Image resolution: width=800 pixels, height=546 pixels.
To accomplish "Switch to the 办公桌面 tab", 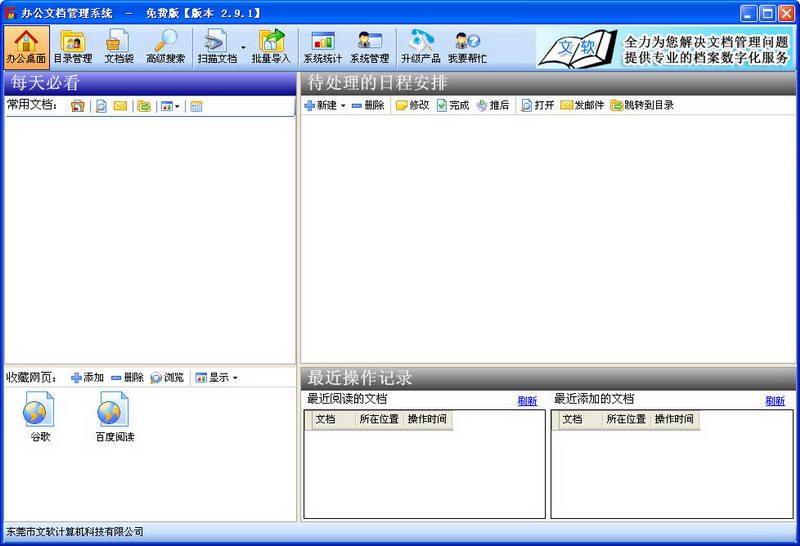I will [x=26, y=46].
